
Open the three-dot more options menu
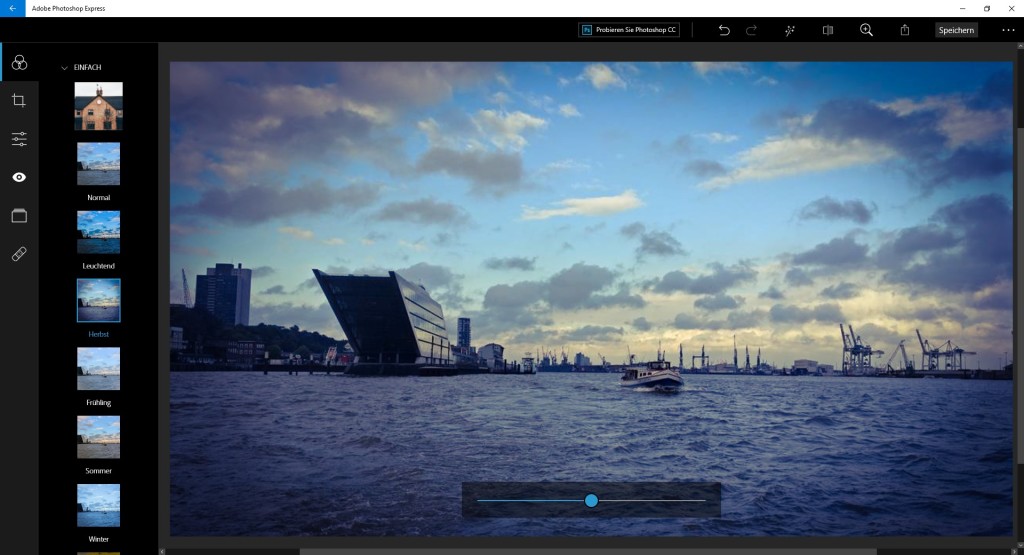click(x=1007, y=30)
